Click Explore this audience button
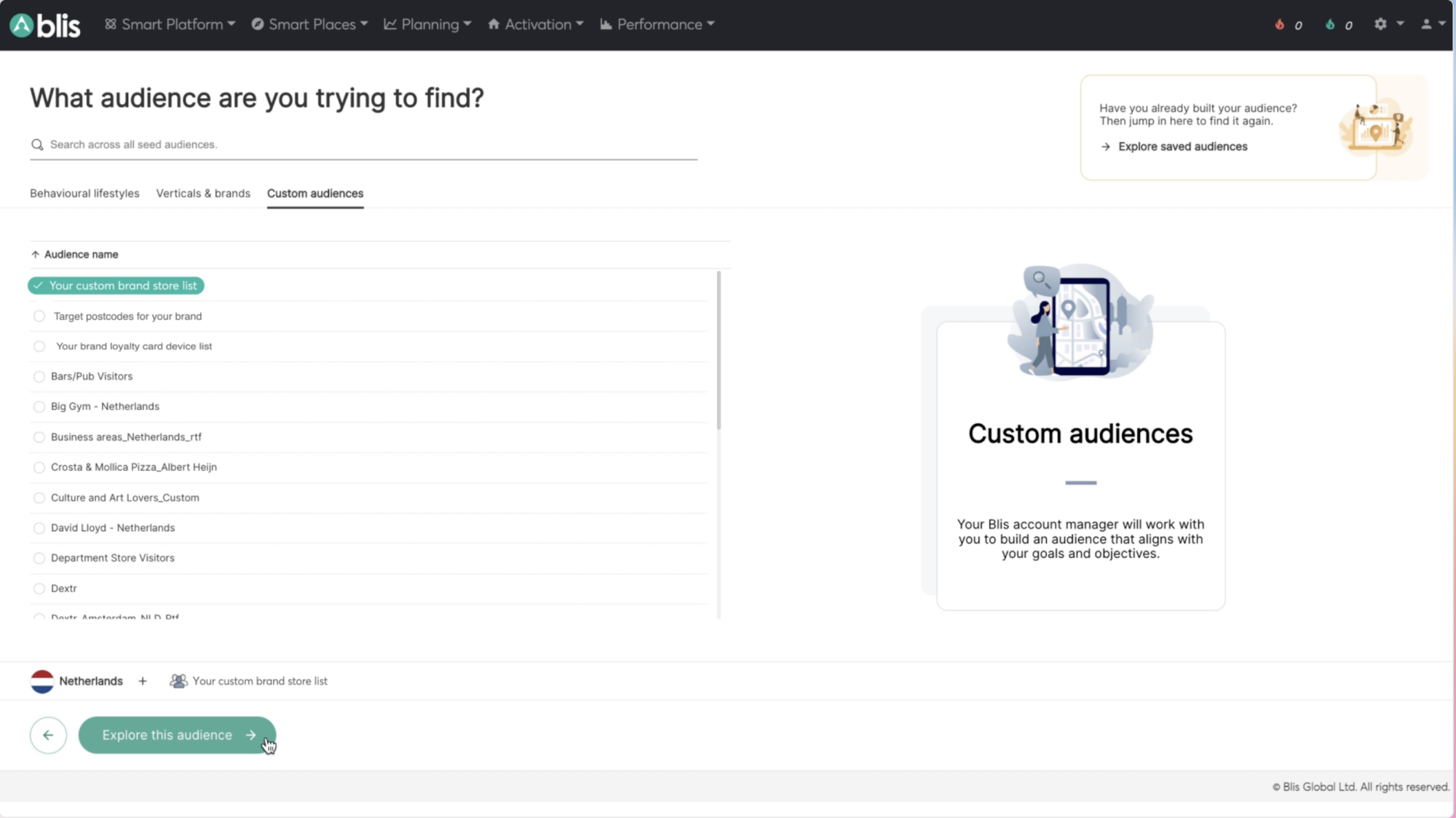Screen dimensions: 1456x818 point(177,735)
